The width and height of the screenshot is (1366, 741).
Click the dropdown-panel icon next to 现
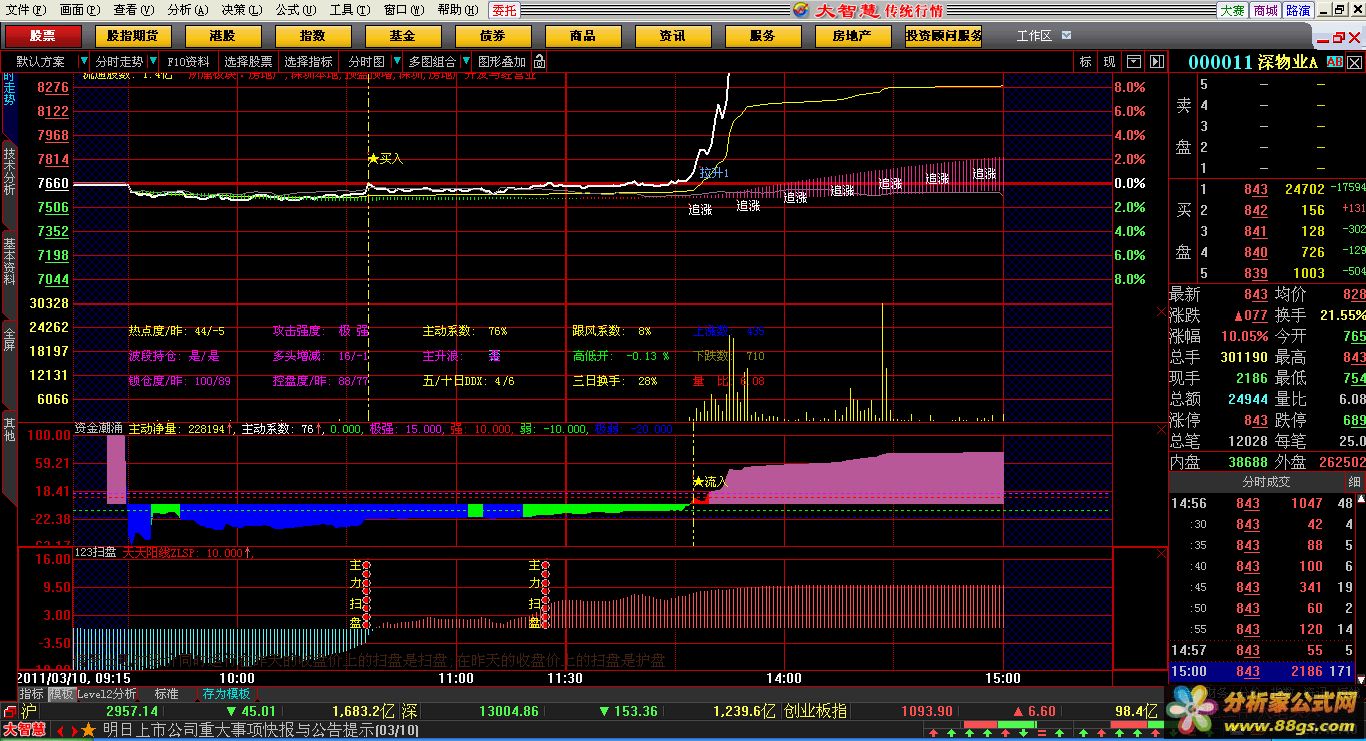1133,62
